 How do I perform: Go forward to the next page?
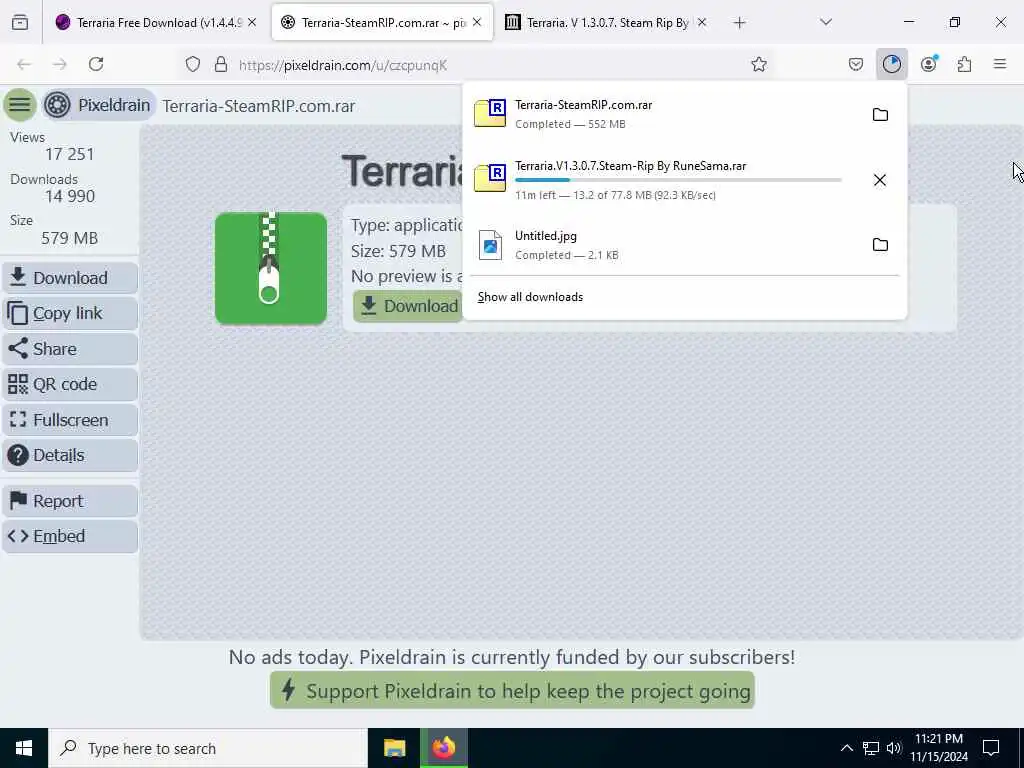pos(59,64)
